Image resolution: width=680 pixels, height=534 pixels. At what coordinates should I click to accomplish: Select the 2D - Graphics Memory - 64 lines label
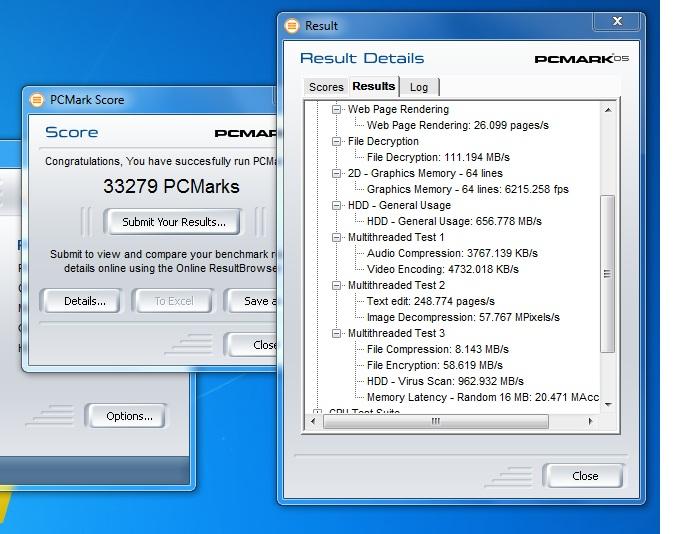425,174
